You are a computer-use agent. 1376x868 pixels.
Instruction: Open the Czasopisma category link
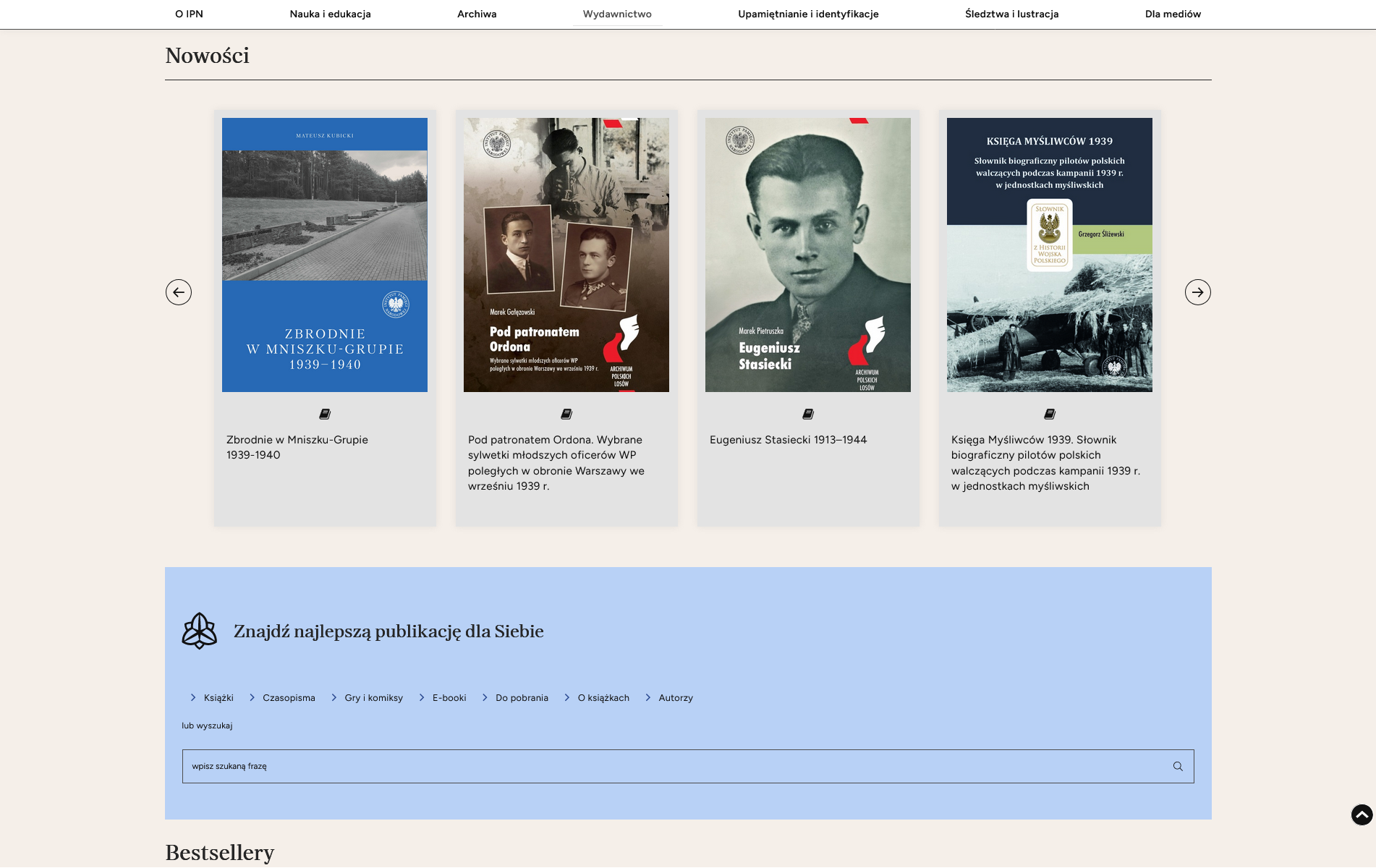click(289, 698)
